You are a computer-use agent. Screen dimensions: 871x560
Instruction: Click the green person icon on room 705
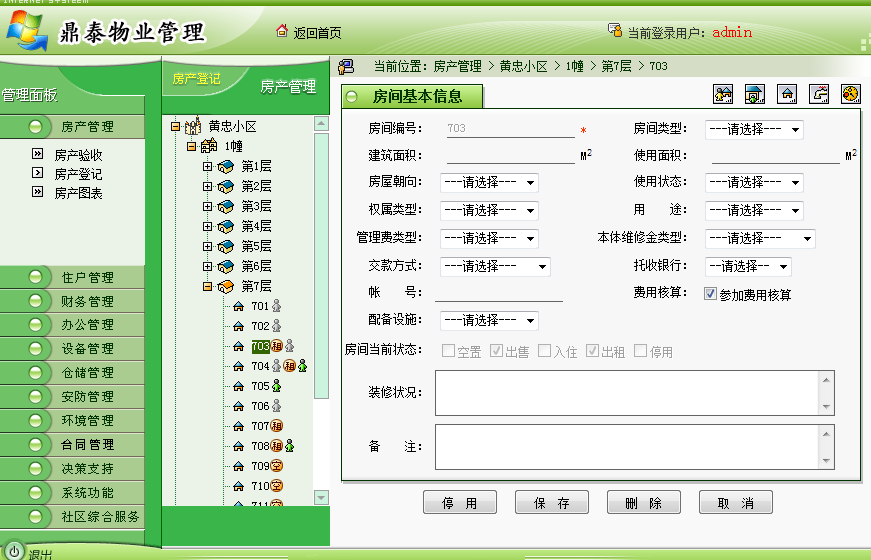[277, 386]
